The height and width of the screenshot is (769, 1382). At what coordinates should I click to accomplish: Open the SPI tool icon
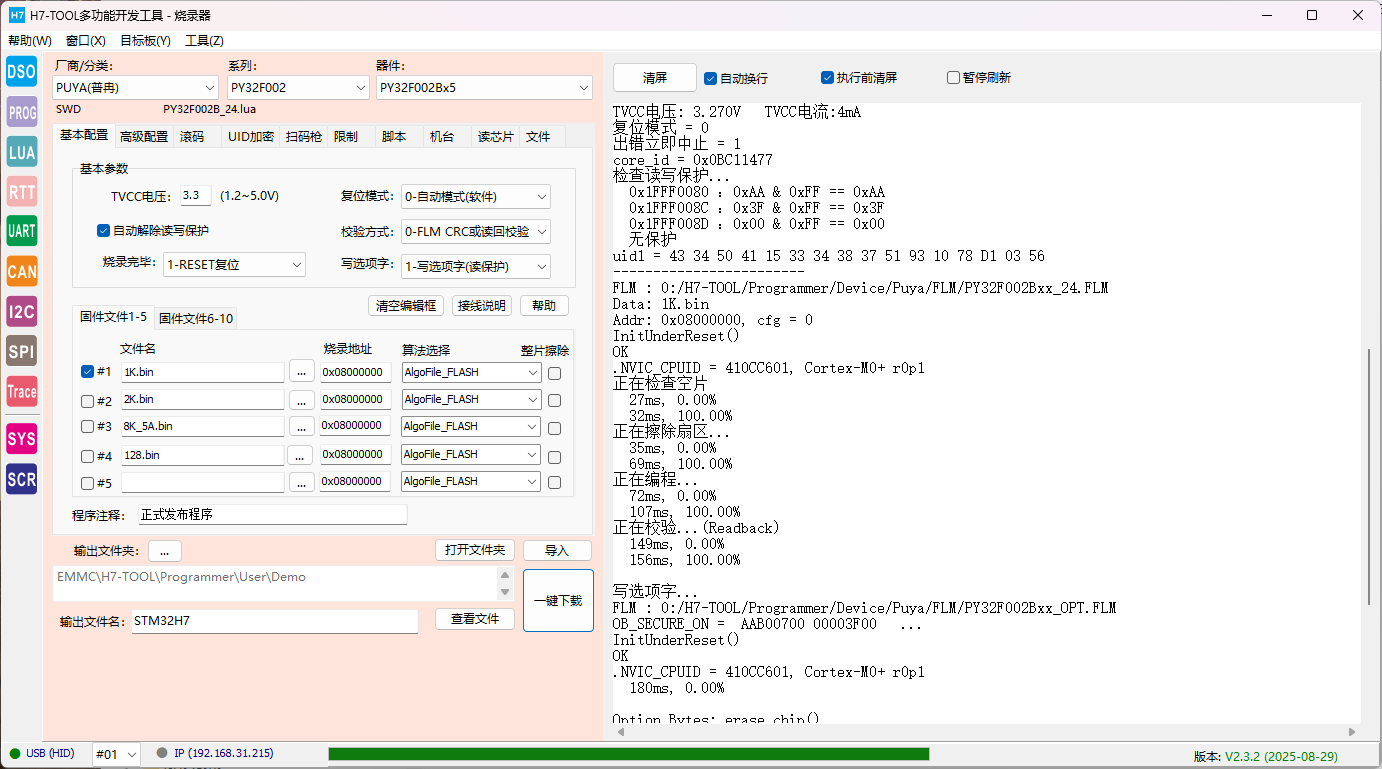pos(22,351)
